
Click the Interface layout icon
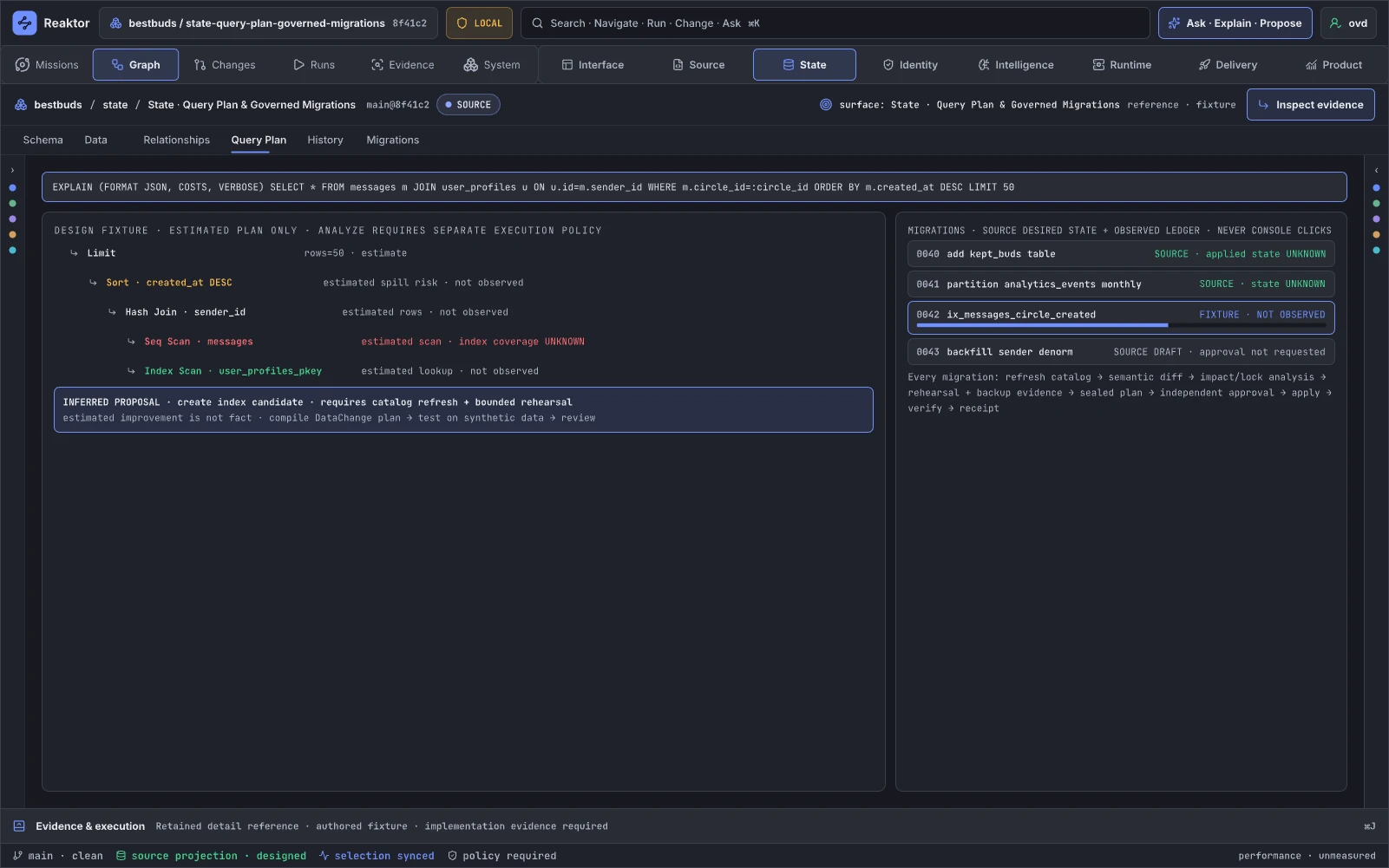(567, 65)
